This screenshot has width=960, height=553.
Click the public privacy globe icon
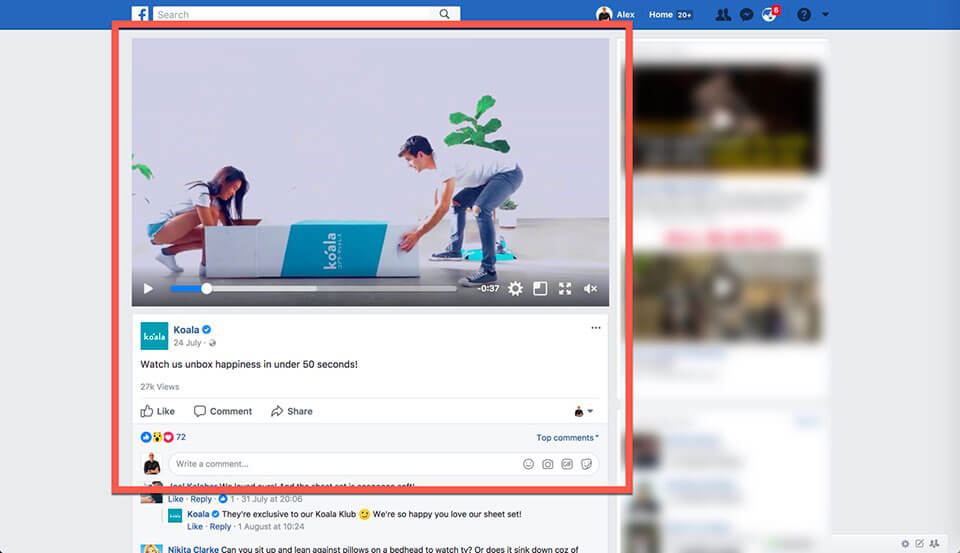(212, 343)
